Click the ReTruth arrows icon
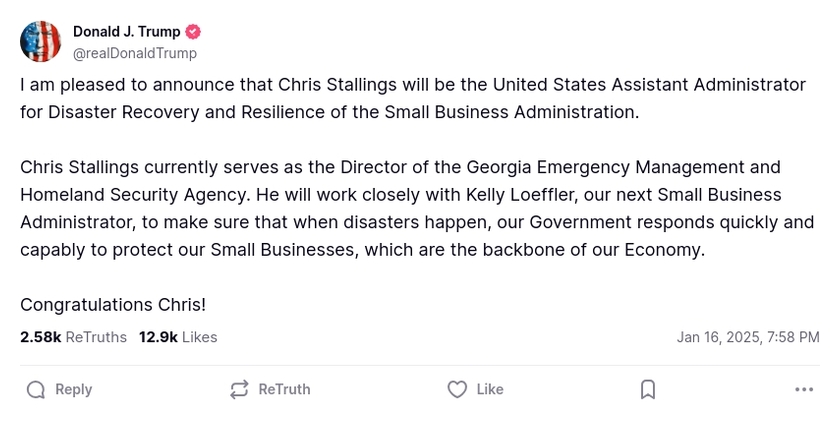 239,389
